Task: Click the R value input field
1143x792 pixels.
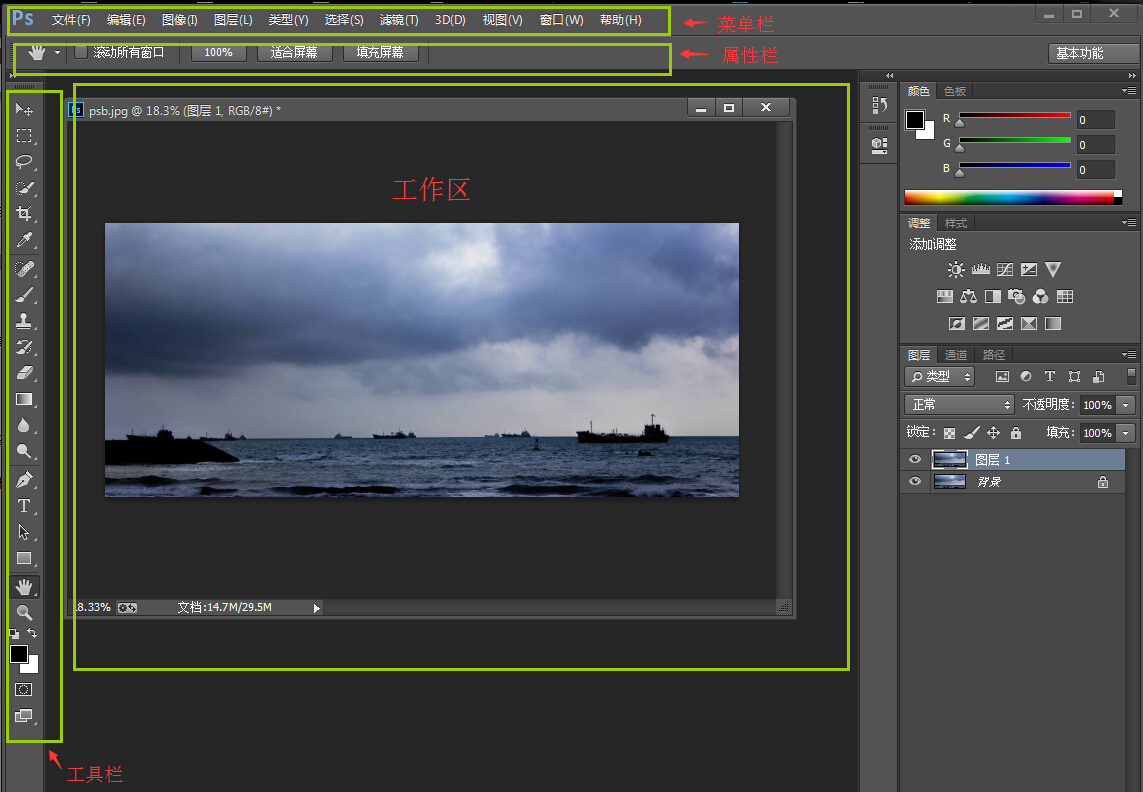Action: (x=1095, y=120)
